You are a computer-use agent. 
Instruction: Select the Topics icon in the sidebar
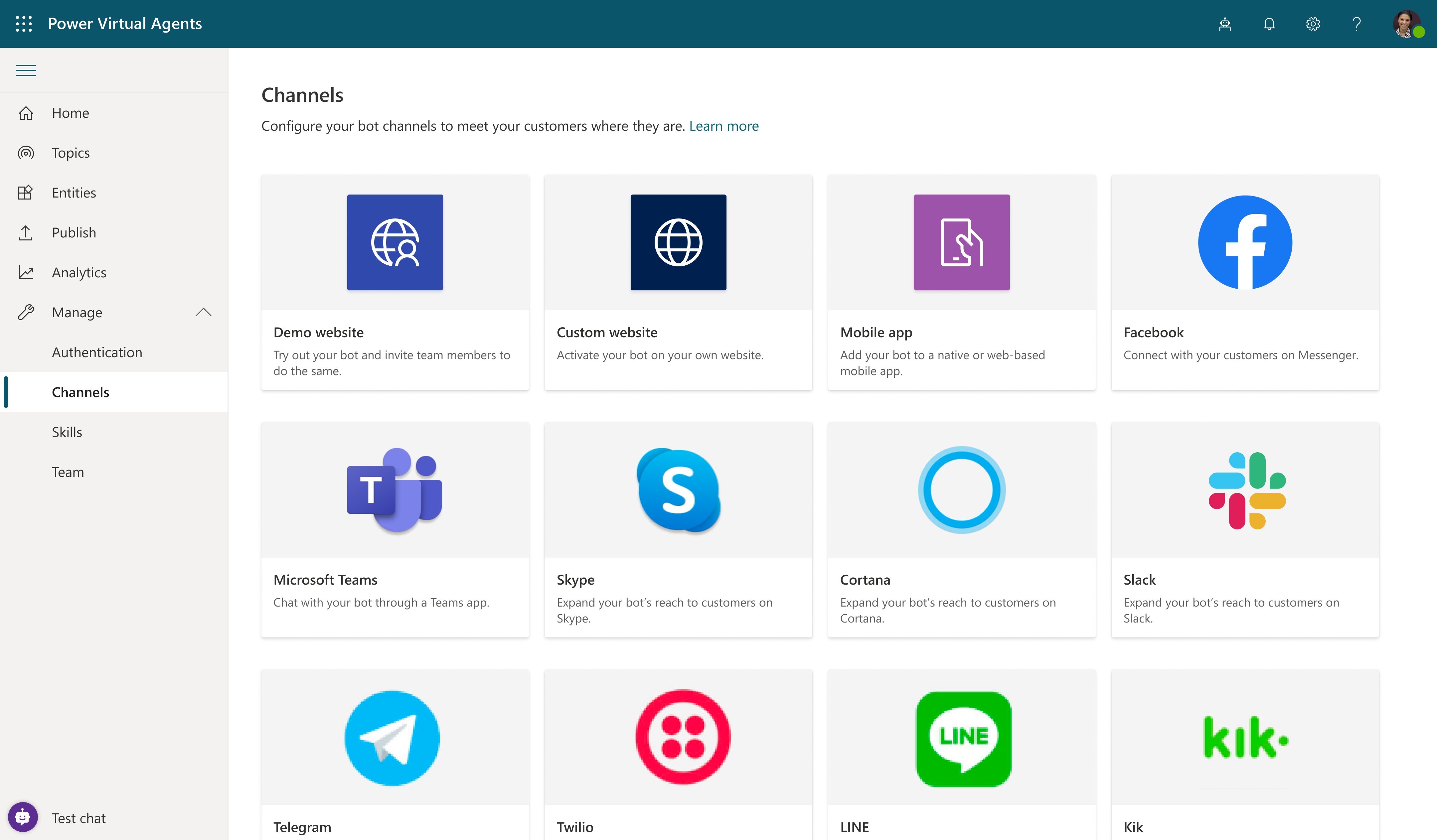(x=26, y=152)
